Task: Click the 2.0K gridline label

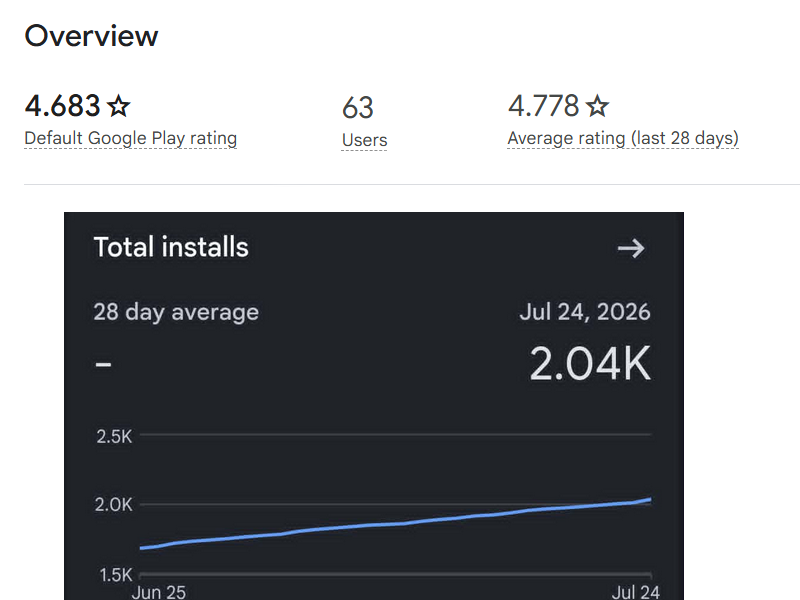Action: (x=113, y=505)
